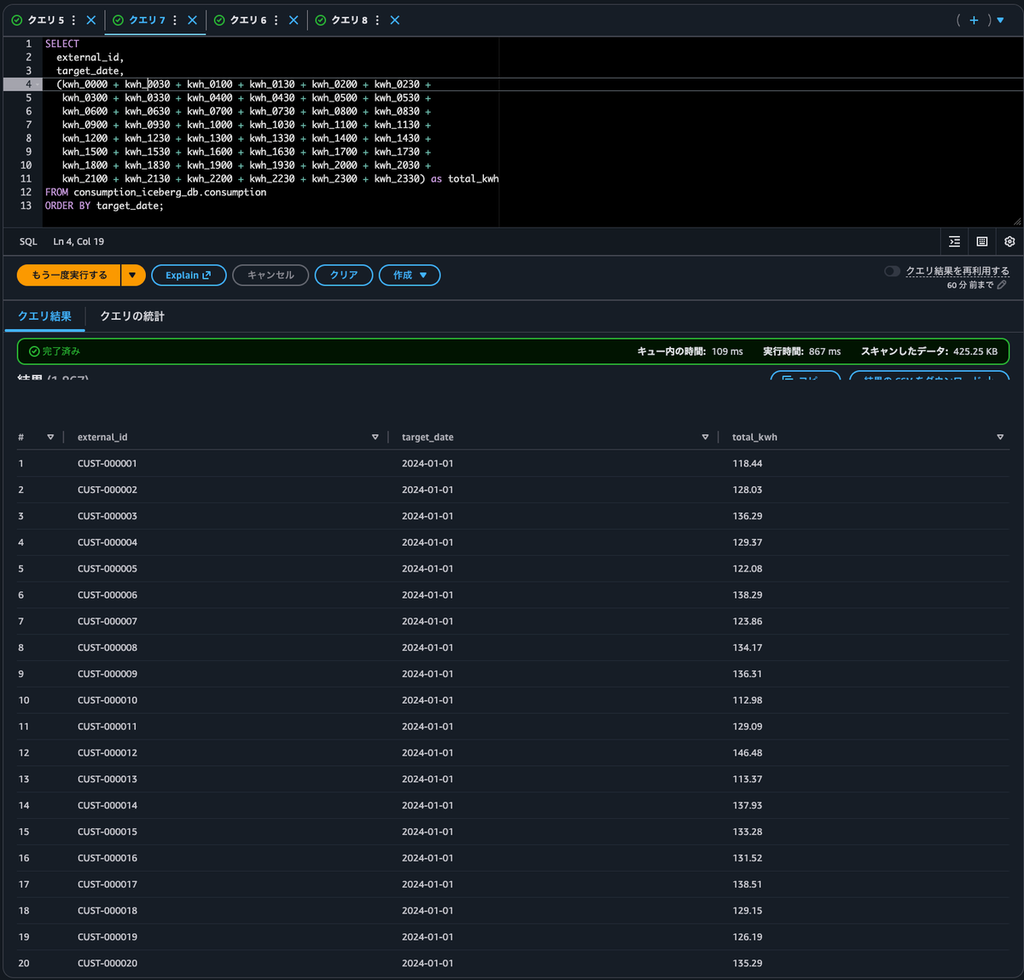Open run options dropdown arrow
This screenshot has height=980, width=1024.
point(133,276)
